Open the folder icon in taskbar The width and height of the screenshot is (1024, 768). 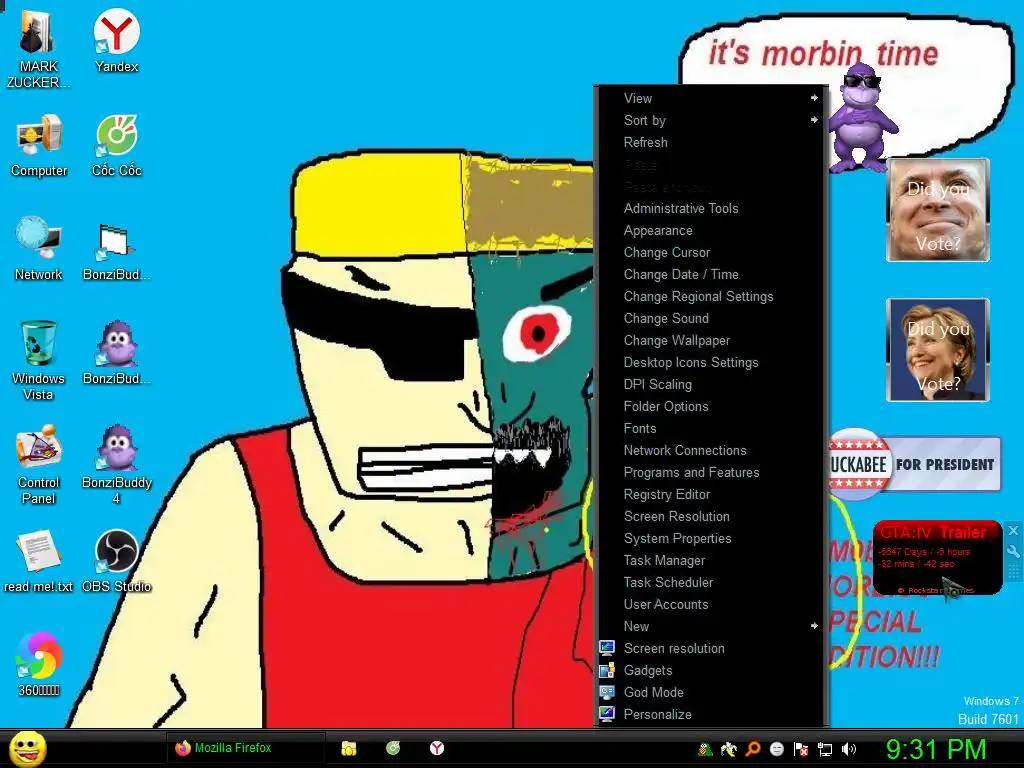point(349,748)
